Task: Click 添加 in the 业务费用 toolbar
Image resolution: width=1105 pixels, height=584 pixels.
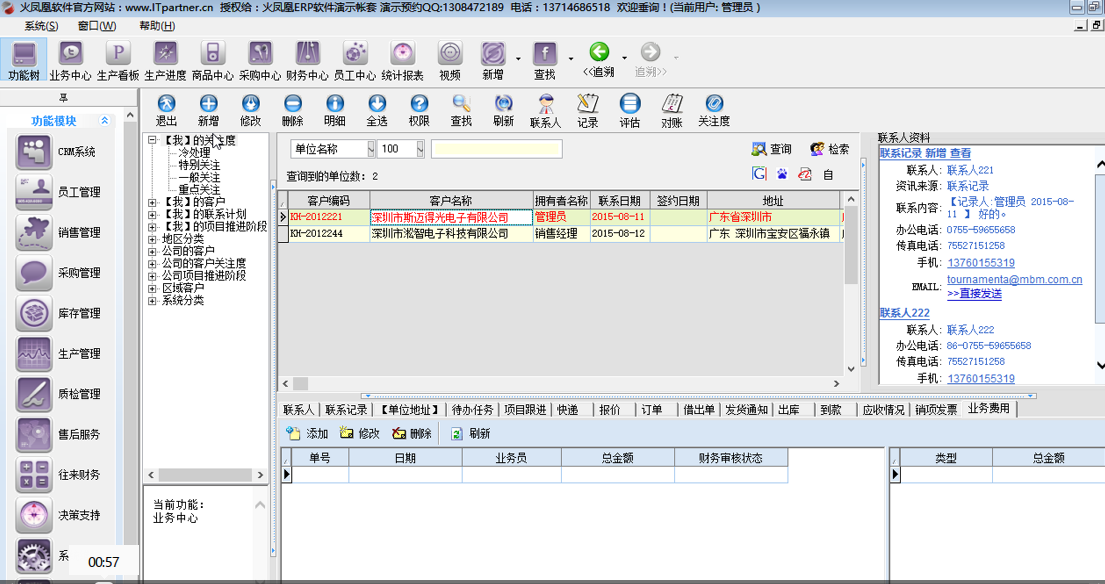Action: pos(307,433)
